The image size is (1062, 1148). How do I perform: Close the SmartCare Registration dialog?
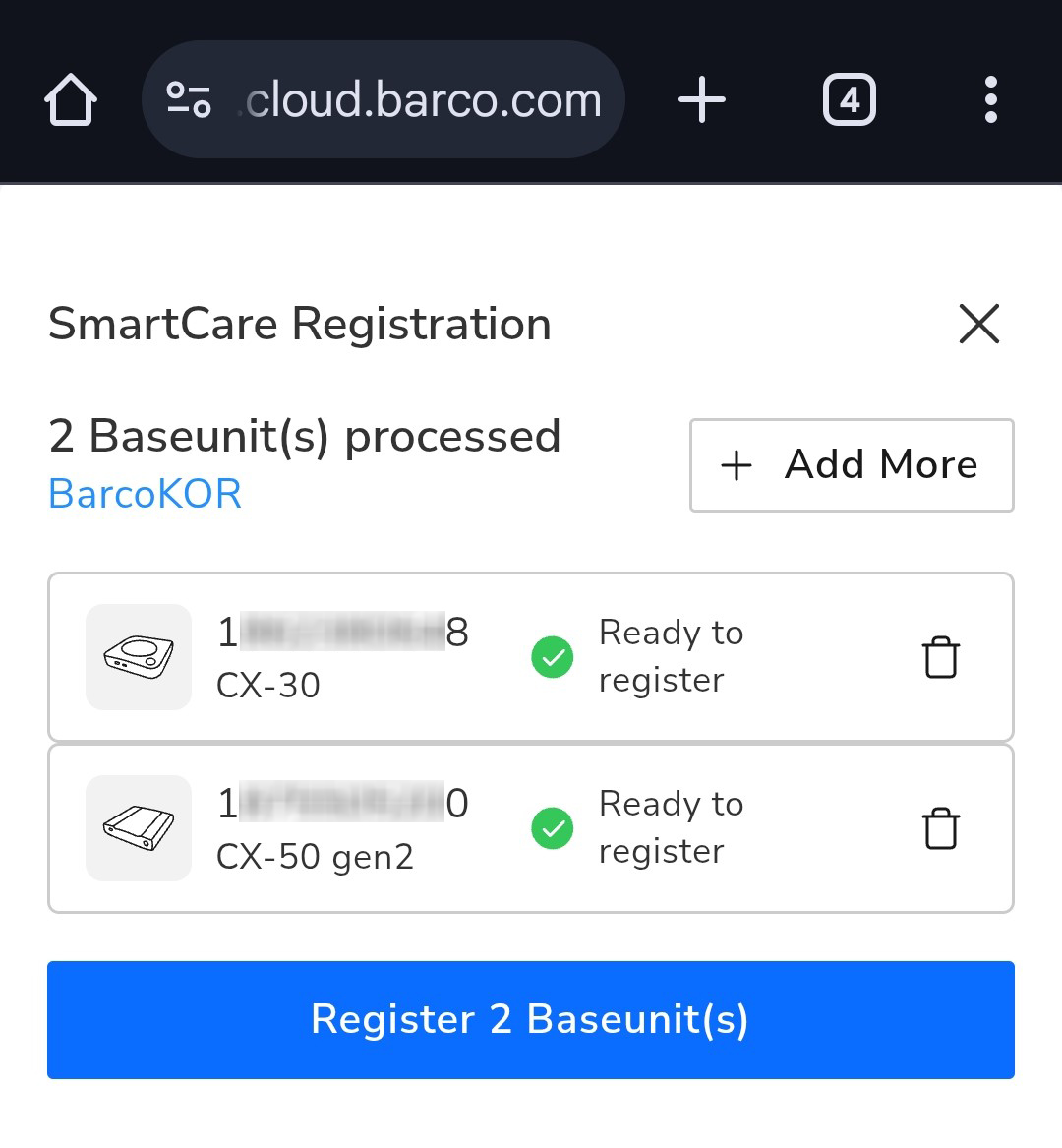pyautogui.click(x=978, y=324)
